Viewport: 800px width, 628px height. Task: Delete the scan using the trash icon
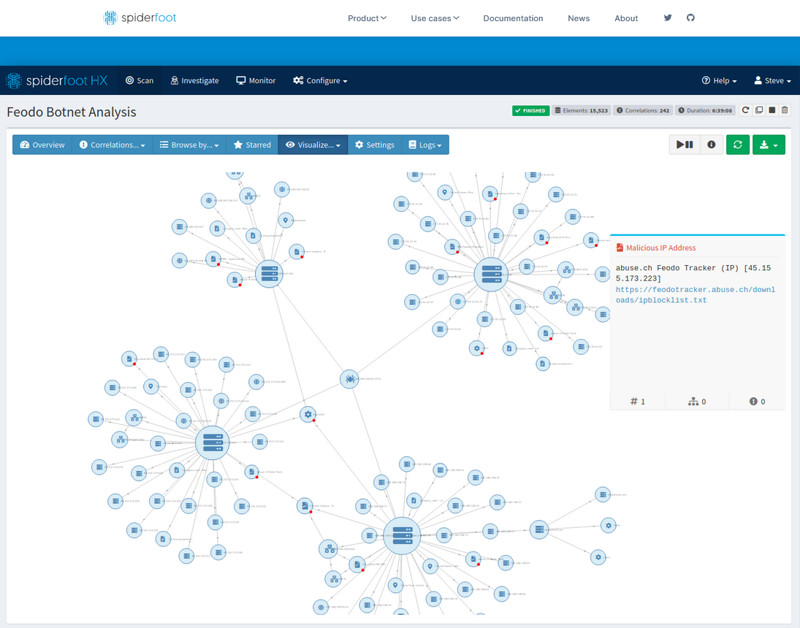pyautogui.click(x=785, y=110)
